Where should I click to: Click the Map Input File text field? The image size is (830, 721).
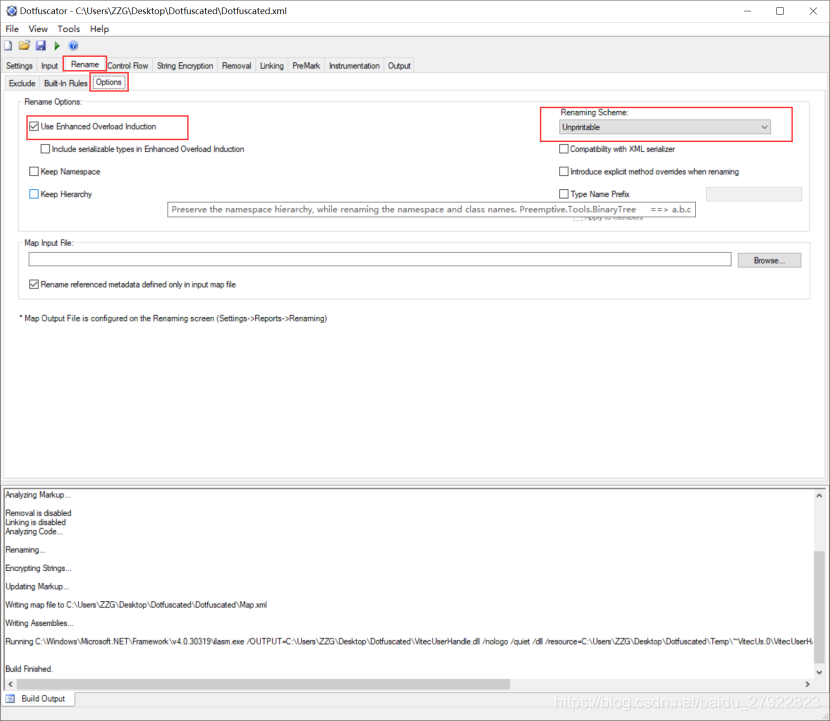(x=380, y=259)
